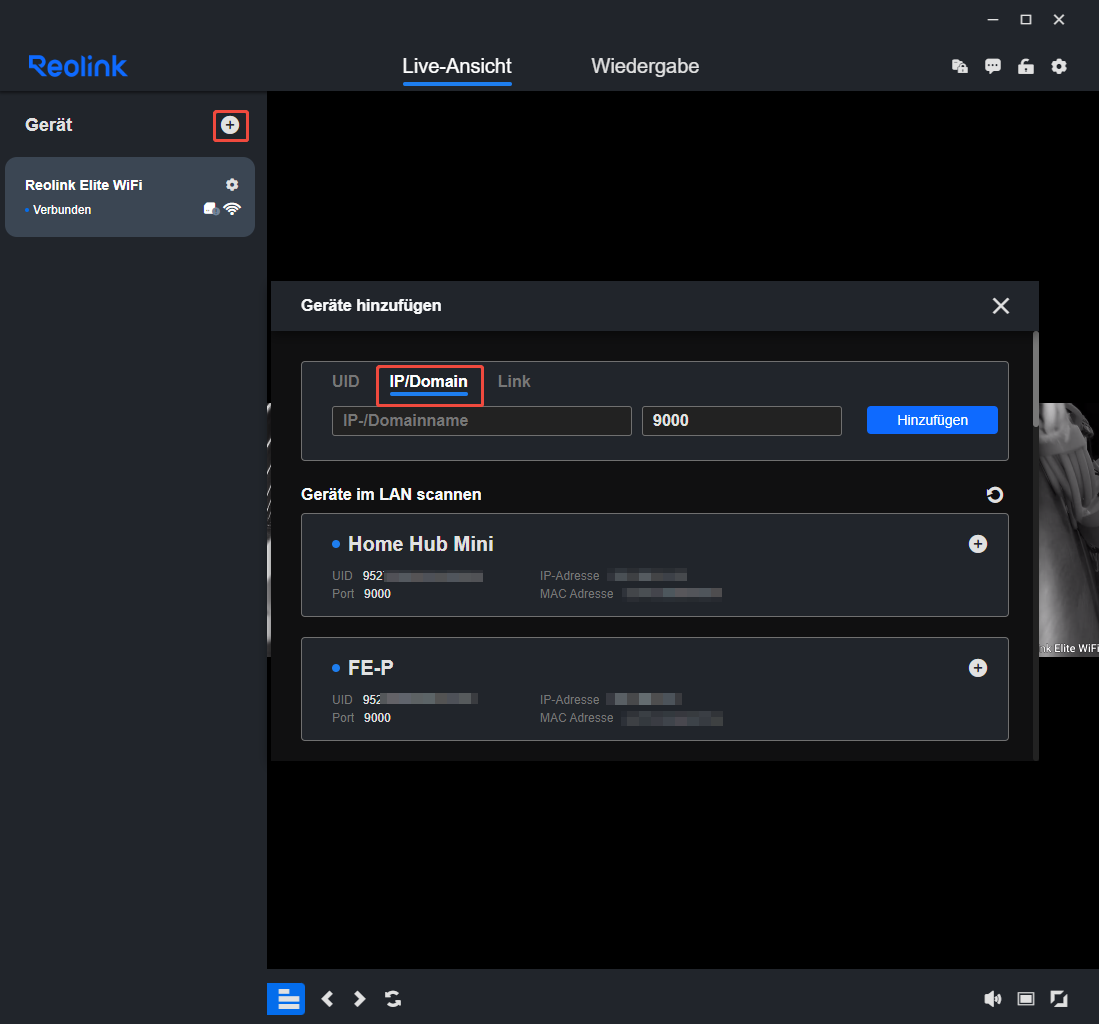
Task: Click the Geräte im LAN scannen heading
Action: (x=391, y=494)
